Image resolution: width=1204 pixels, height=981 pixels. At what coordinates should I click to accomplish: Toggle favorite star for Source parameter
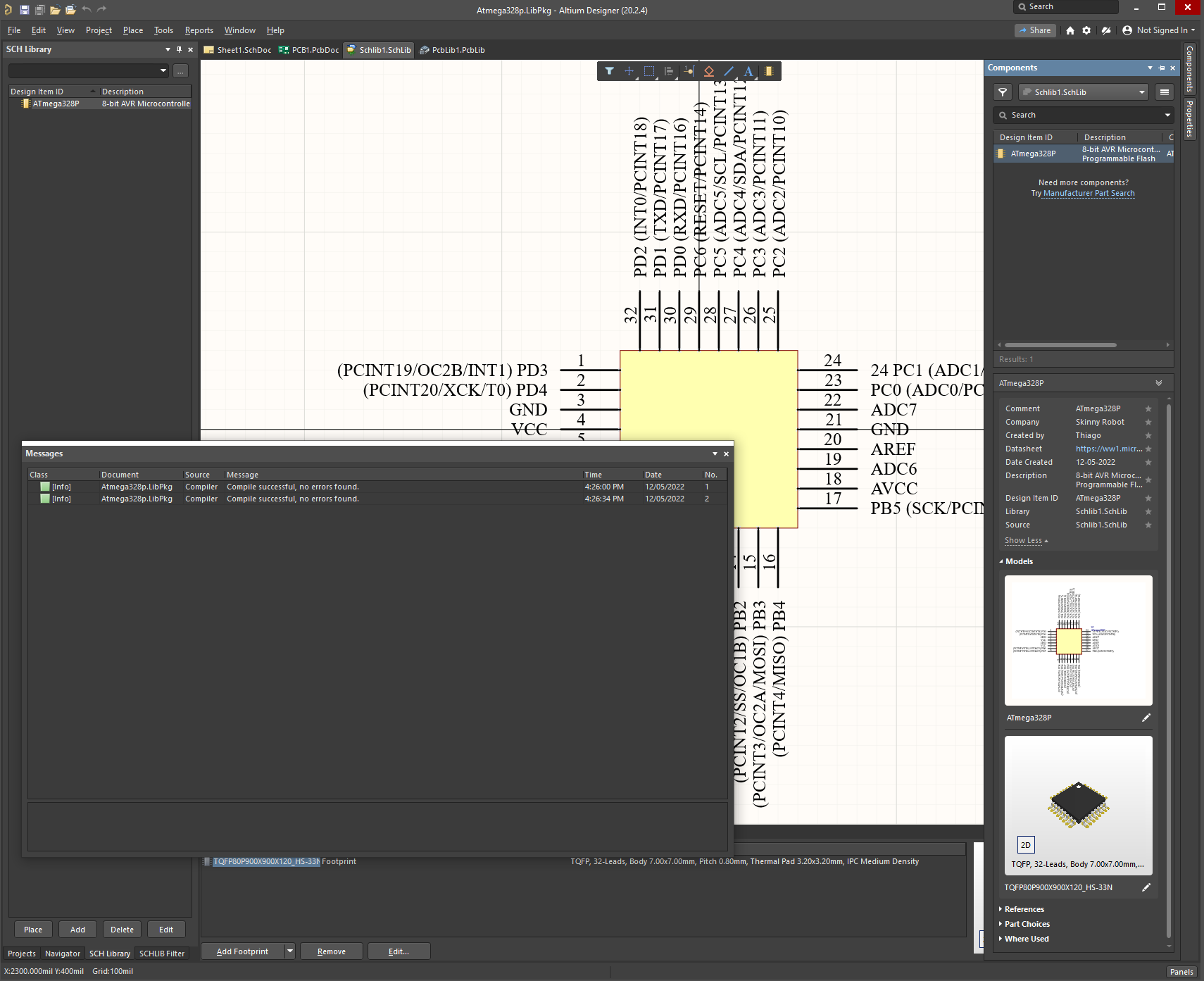coord(1148,525)
